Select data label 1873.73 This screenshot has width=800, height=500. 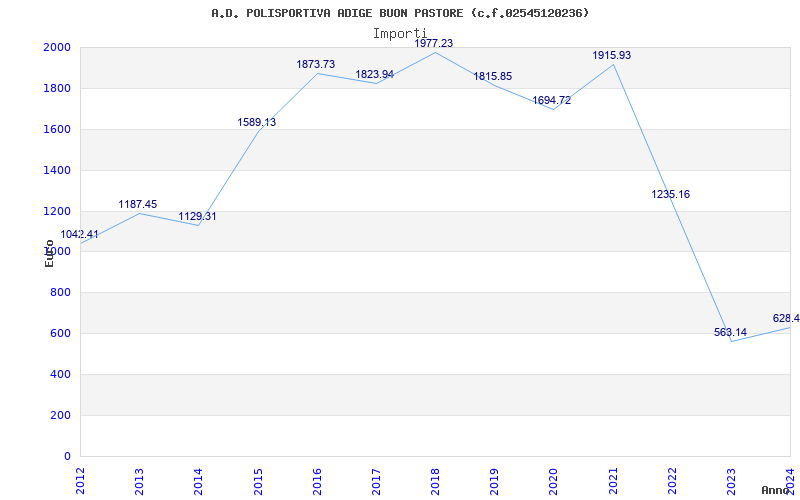[x=316, y=64]
